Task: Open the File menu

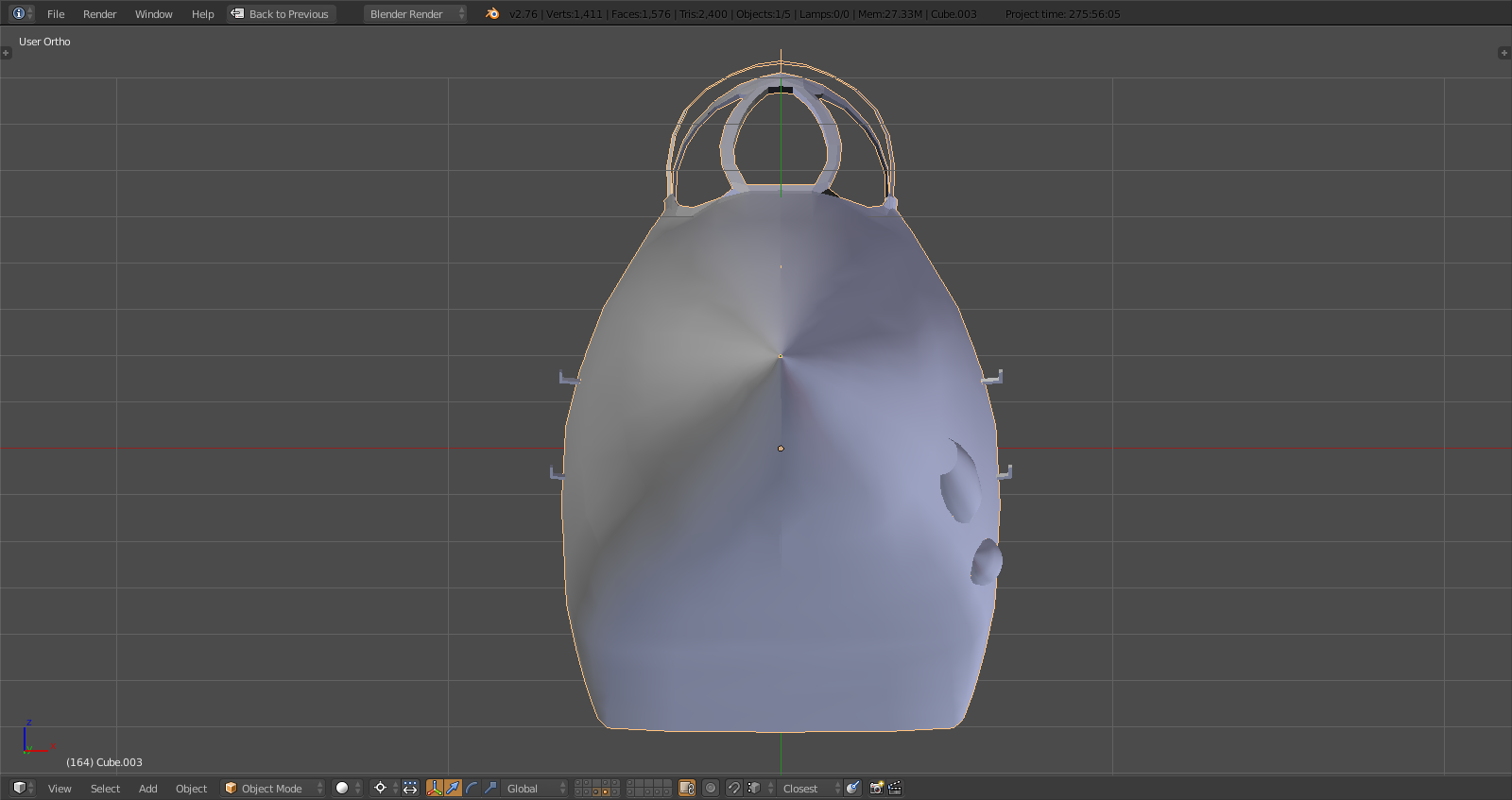Action: tap(56, 14)
